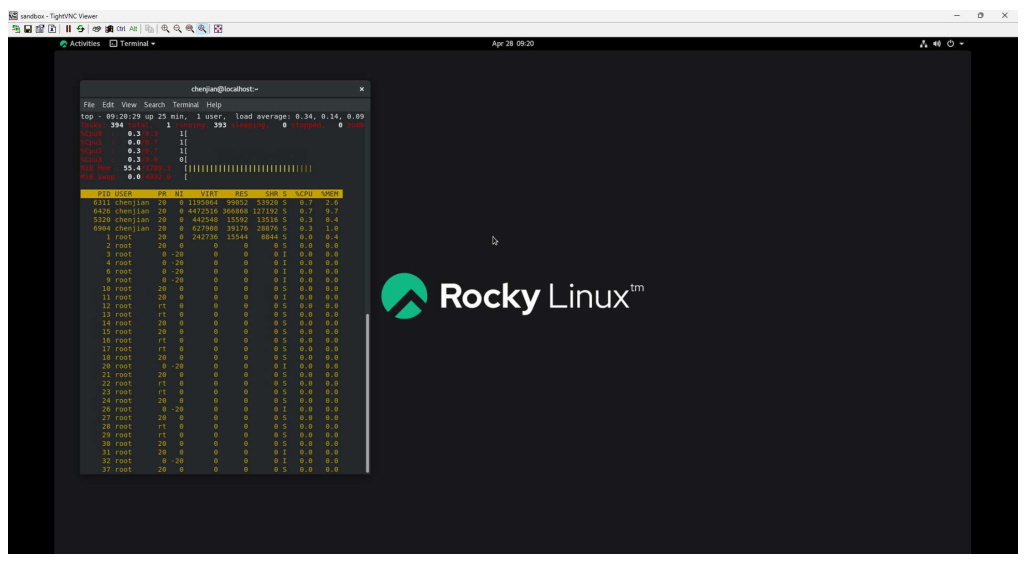Image resolution: width=1032 pixels, height=563 pixels.
Task: Click the Full screen toolbar icon
Action: [x=218, y=29]
